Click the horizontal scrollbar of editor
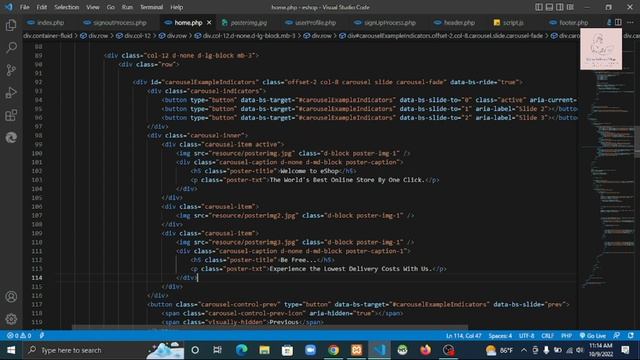The image size is (640, 360). pyautogui.click(x=269, y=327)
